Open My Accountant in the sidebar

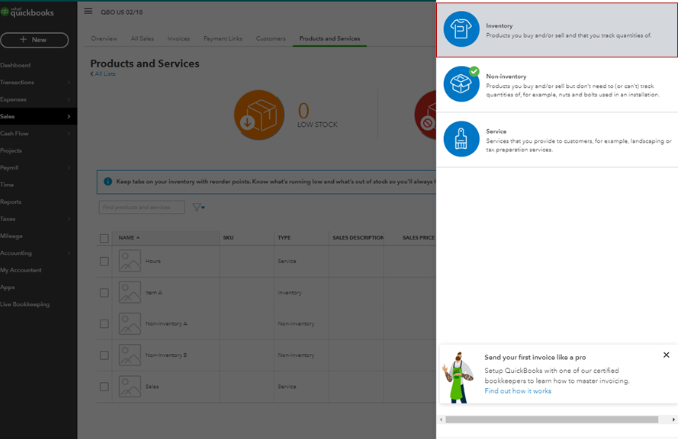[21, 270]
